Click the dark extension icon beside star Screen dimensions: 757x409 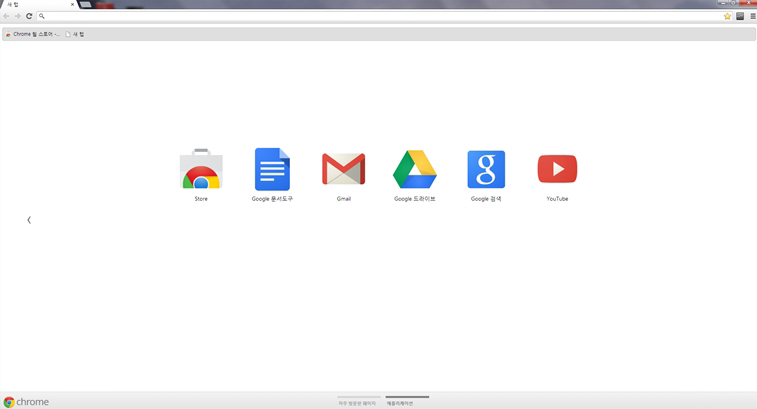pyautogui.click(x=740, y=16)
